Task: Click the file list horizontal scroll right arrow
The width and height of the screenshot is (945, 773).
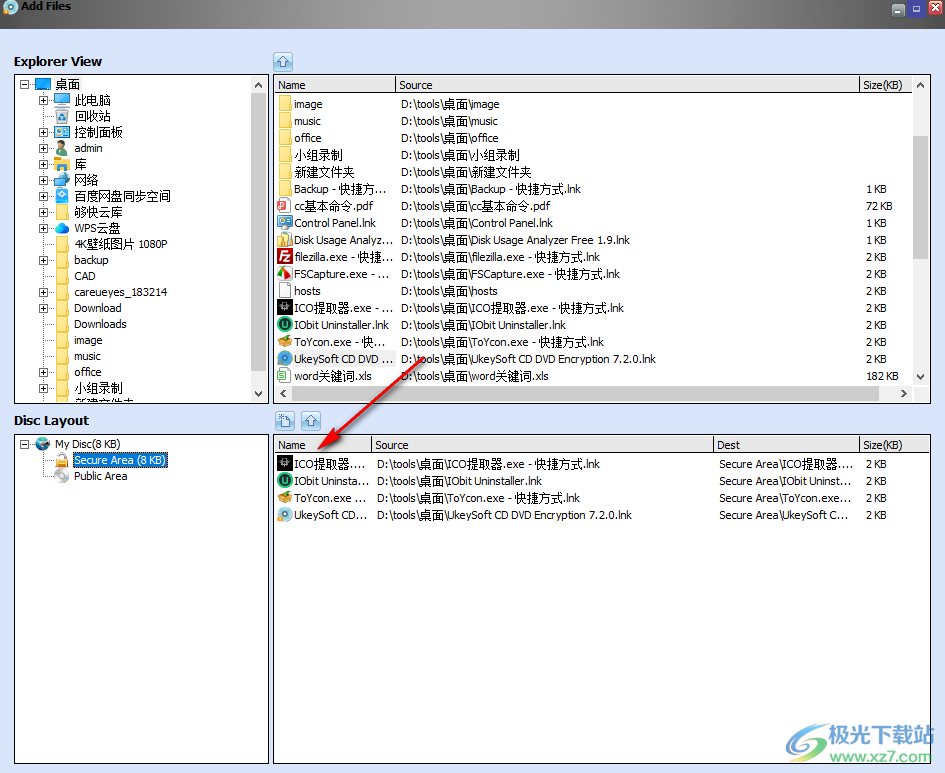Action: coord(903,393)
